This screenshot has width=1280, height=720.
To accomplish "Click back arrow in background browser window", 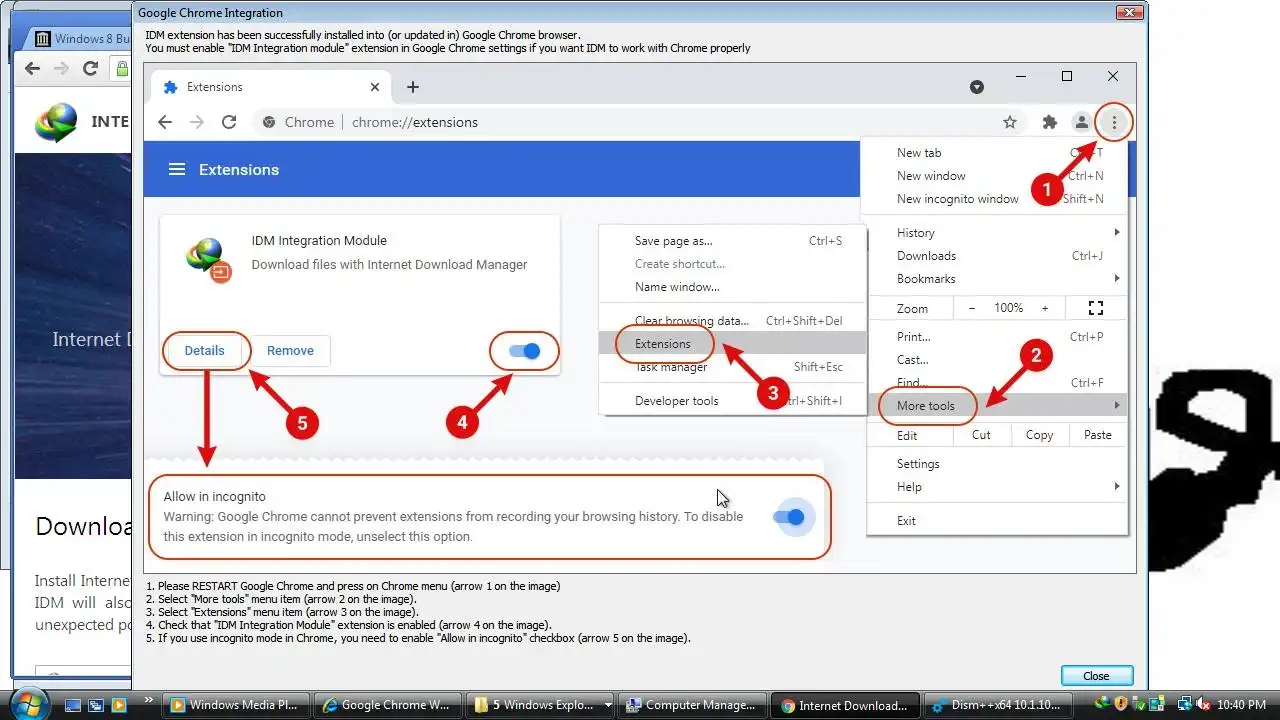I will (32, 68).
